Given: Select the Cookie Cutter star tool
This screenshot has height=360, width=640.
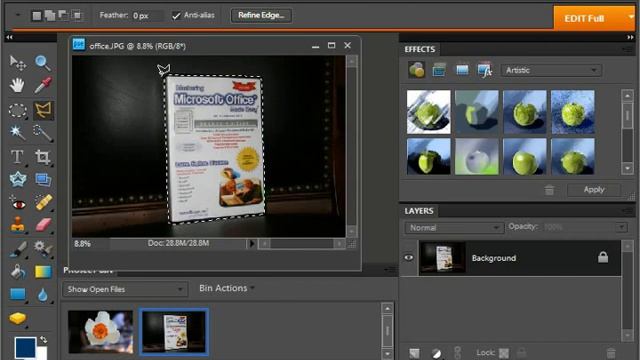Looking at the screenshot, I should click(x=18, y=180).
